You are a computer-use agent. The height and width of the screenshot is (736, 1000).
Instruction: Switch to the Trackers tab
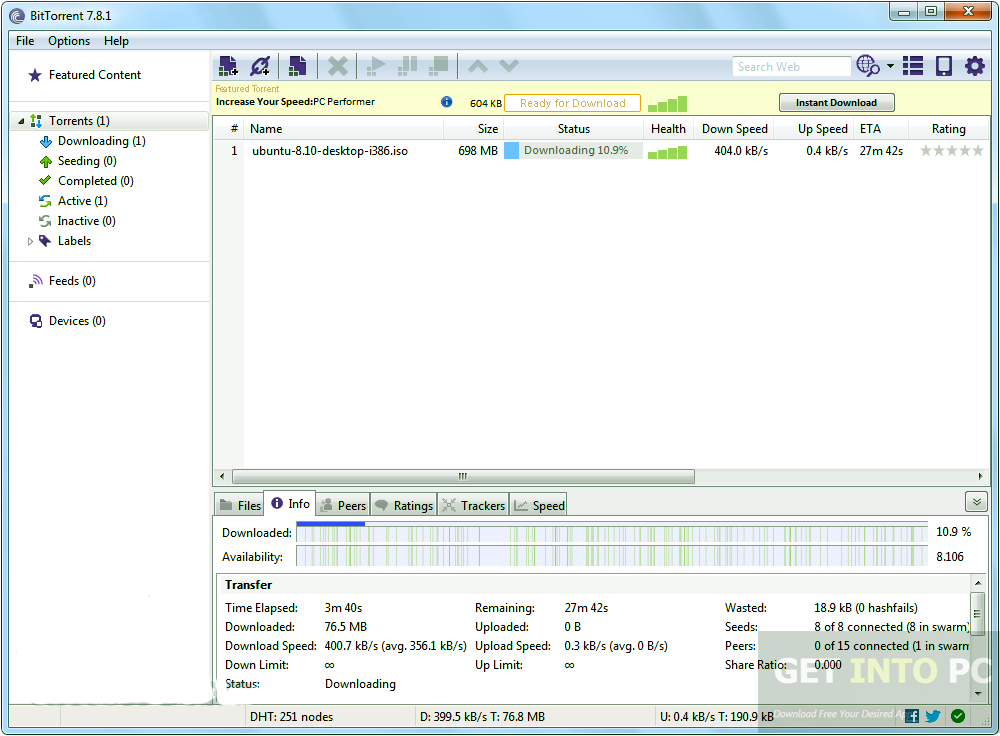(473, 505)
